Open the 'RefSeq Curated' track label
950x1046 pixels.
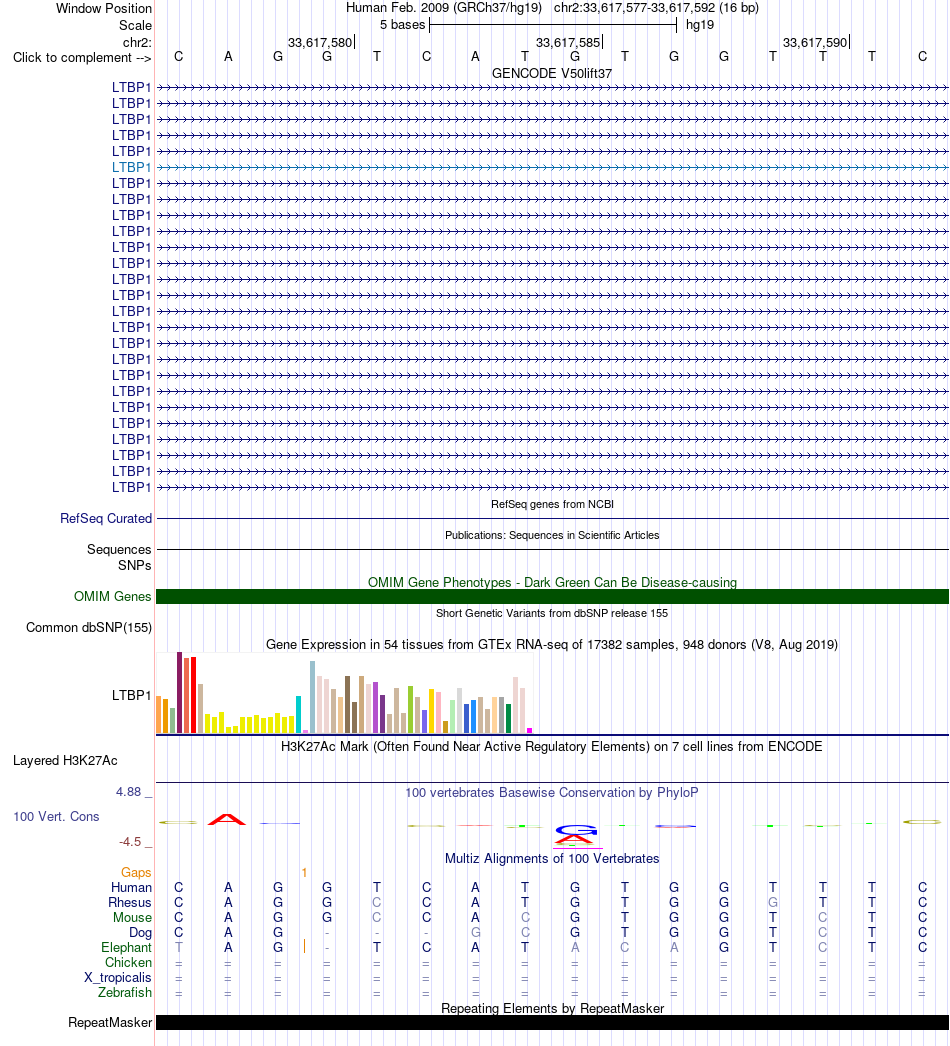(x=106, y=518)
